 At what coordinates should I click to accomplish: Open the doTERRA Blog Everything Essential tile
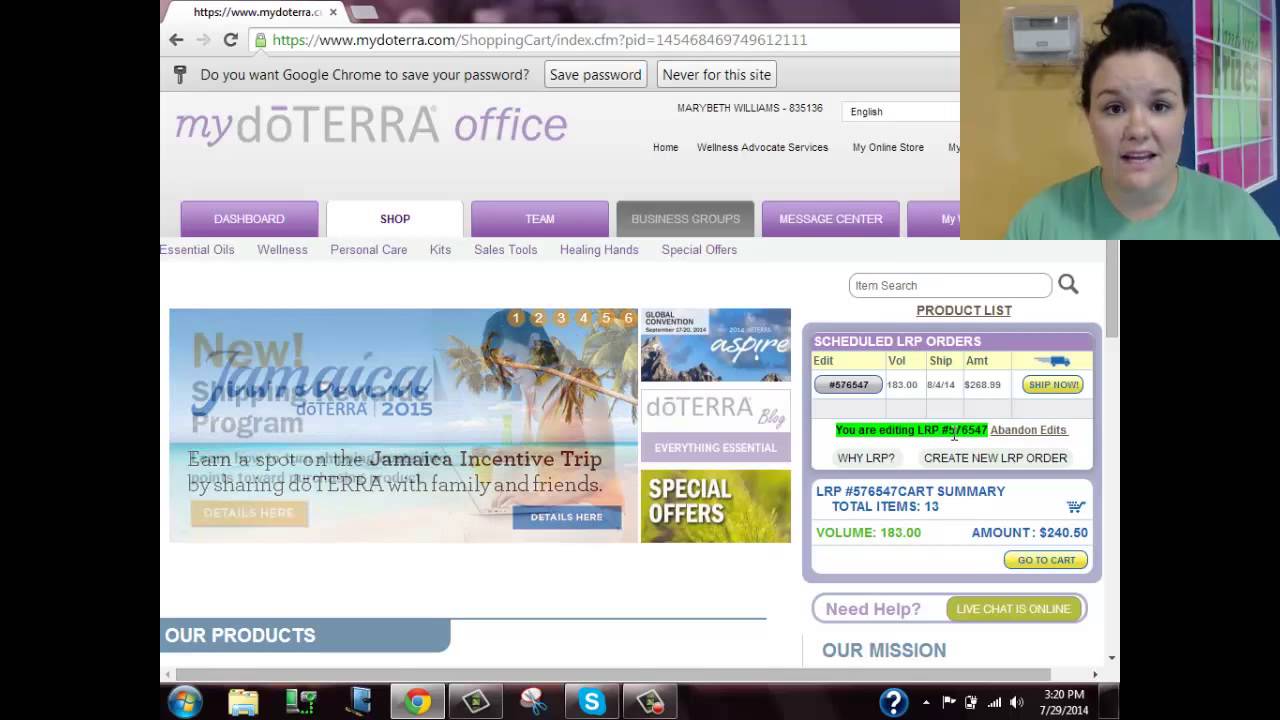tap(715, 426)
